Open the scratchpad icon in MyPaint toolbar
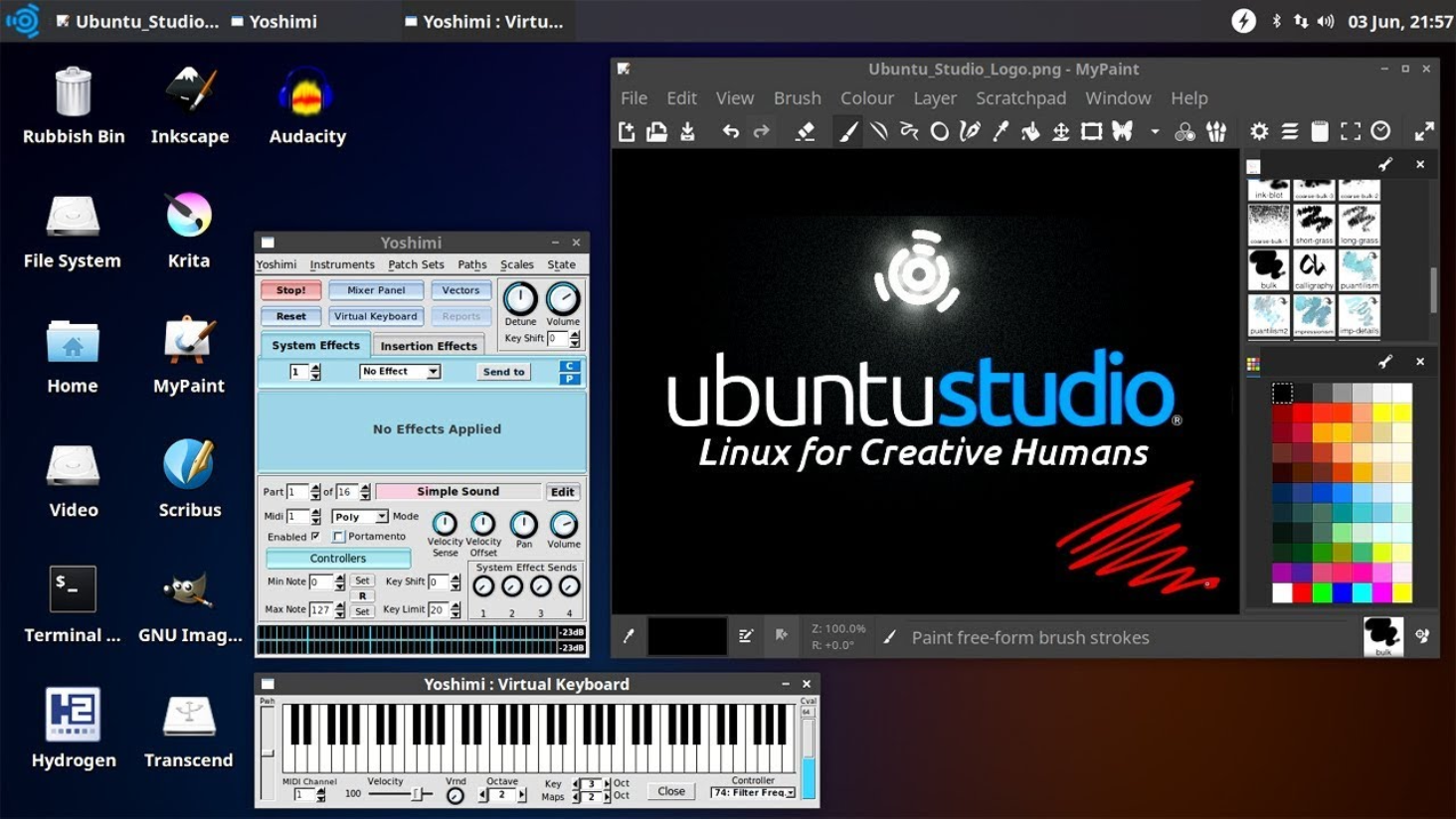Viewport: 1456px width, 822px height. pyautogui.click(x=1320, y=131)
